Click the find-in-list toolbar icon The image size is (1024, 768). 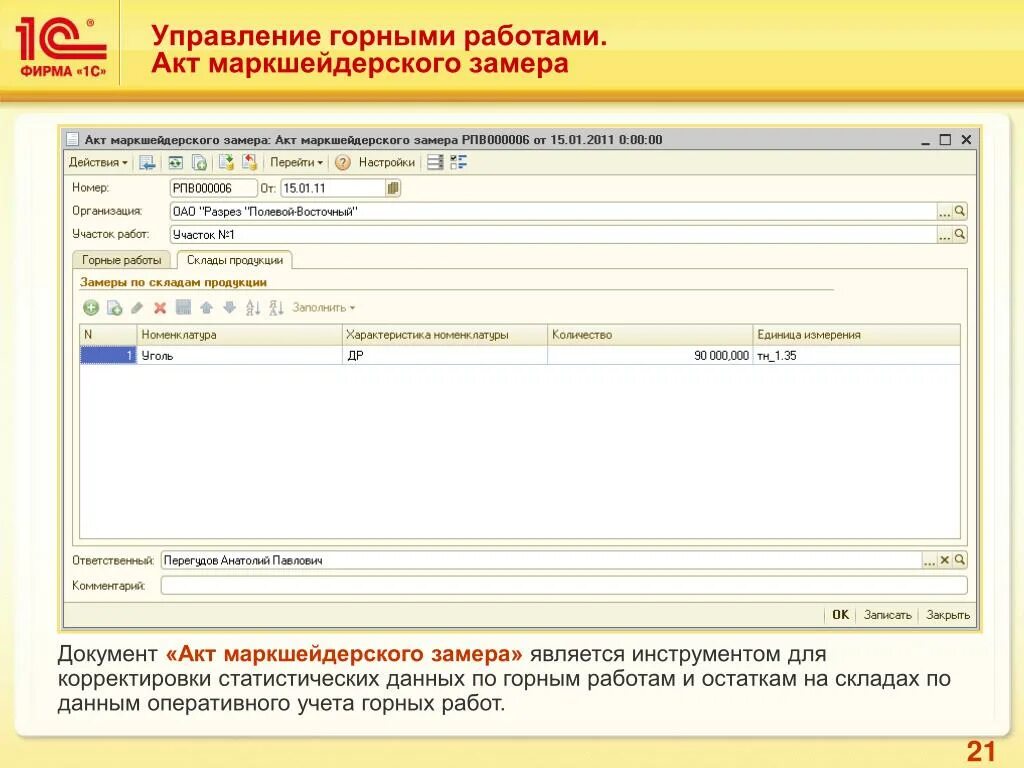pos(147,163)
